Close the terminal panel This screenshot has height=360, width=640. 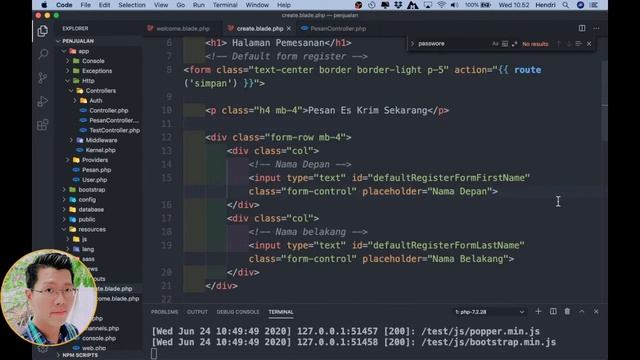coord(596,311)
